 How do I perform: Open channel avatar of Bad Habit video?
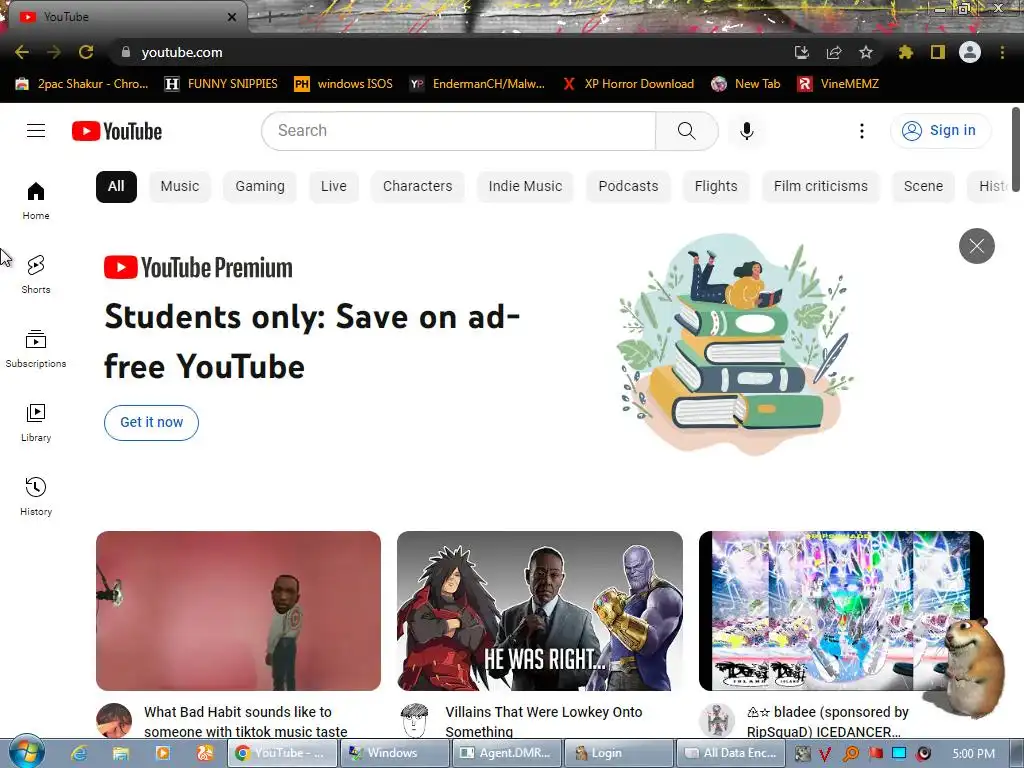click(x=114, y=721)
